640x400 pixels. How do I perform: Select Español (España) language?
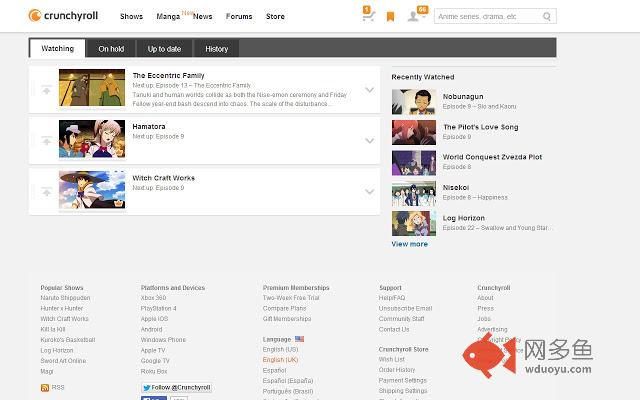tap(288, 381)
